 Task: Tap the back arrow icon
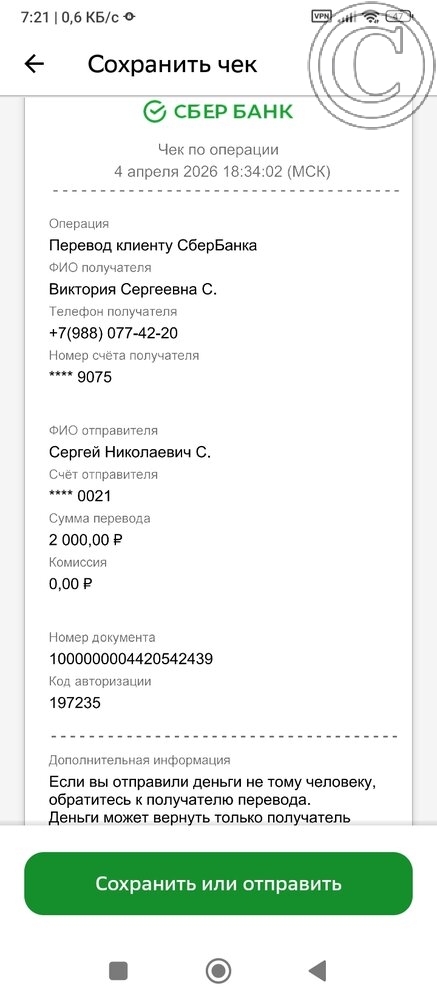click(x=34, y=64)
